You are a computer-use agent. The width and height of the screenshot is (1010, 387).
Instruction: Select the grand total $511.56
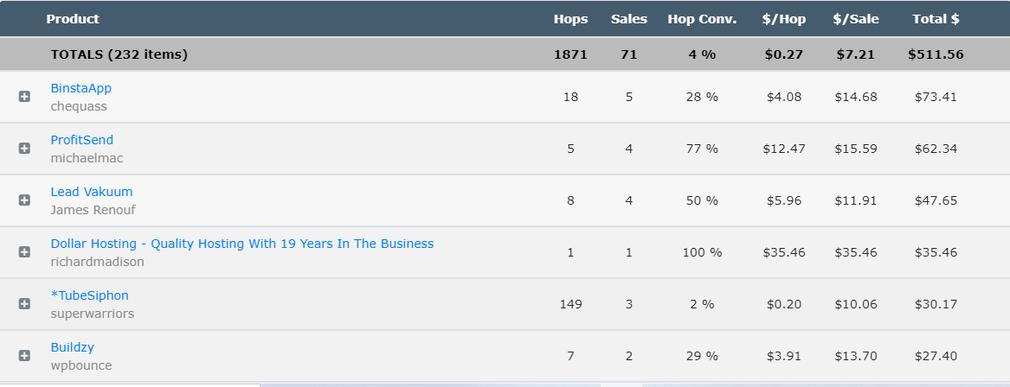click(x=936, y=55)
